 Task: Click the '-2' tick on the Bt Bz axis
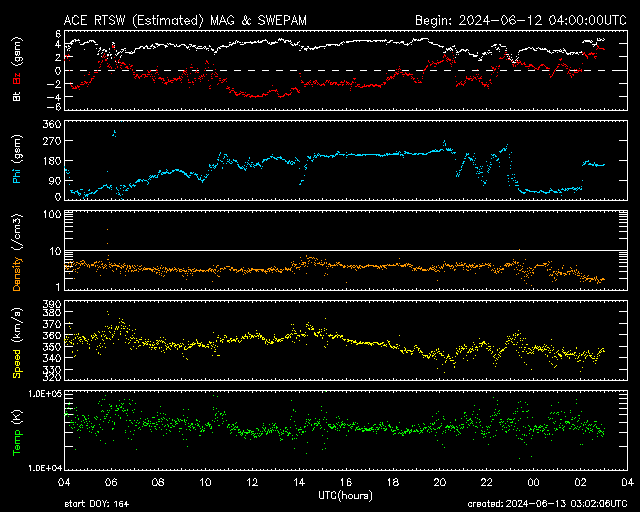tap(56, 84)
